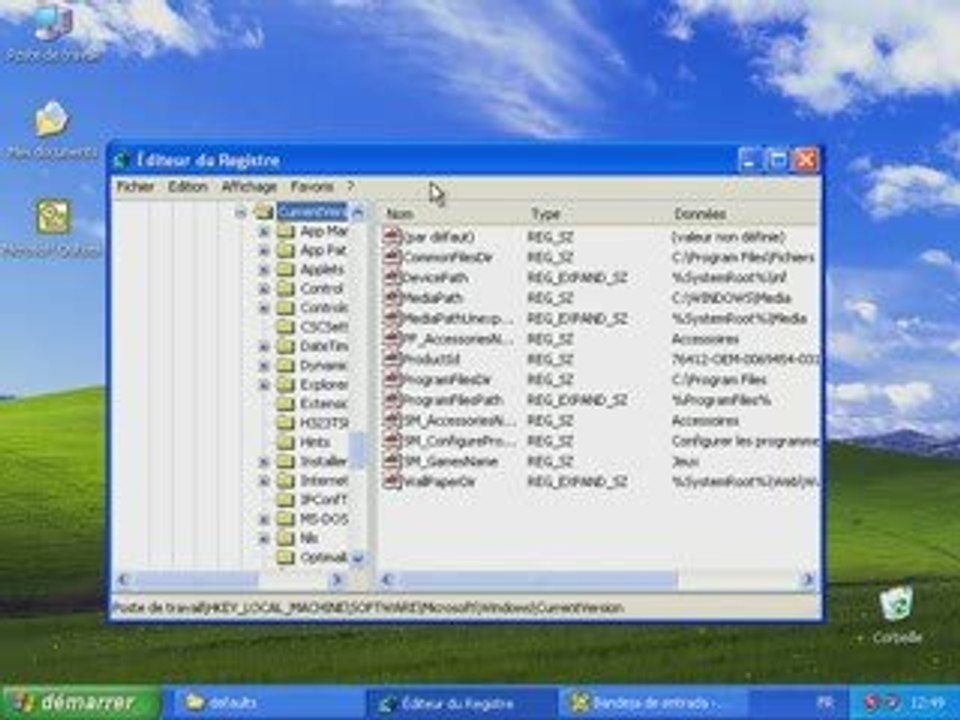Click values pane horizontal scroll right arrow

click(809, 579)
